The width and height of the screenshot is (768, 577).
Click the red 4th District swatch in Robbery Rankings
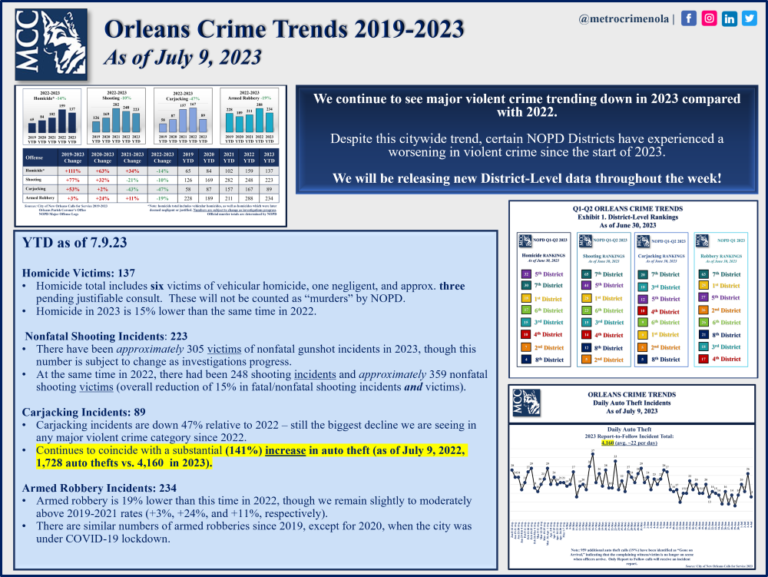click(x=701, y=358)
